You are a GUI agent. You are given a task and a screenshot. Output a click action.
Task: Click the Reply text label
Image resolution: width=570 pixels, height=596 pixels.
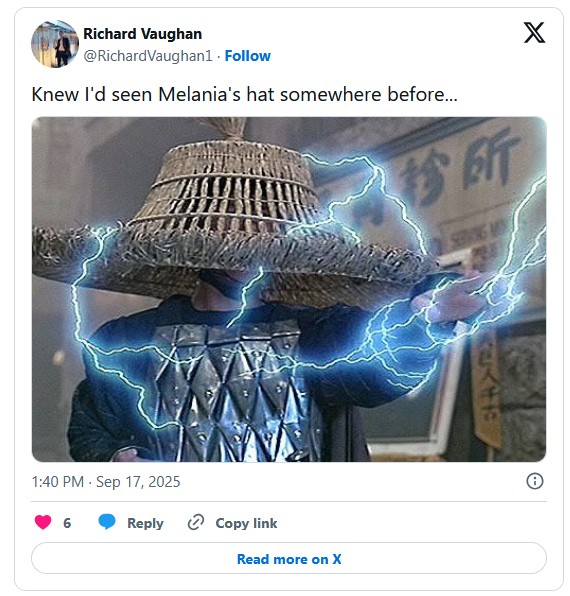(145, 523)
